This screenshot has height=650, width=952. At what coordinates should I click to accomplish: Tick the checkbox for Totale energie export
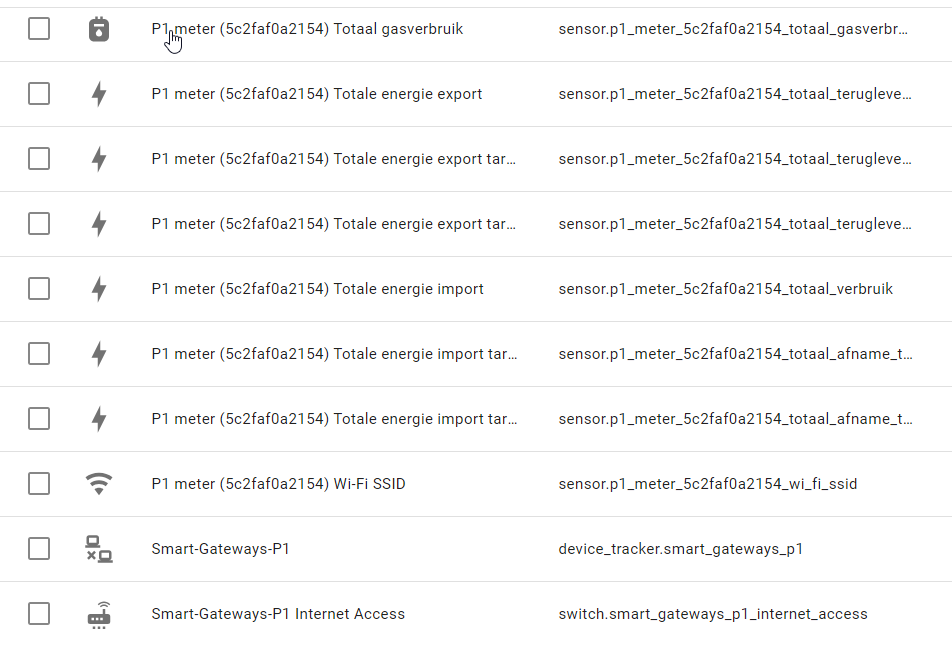tap(39, 94)
